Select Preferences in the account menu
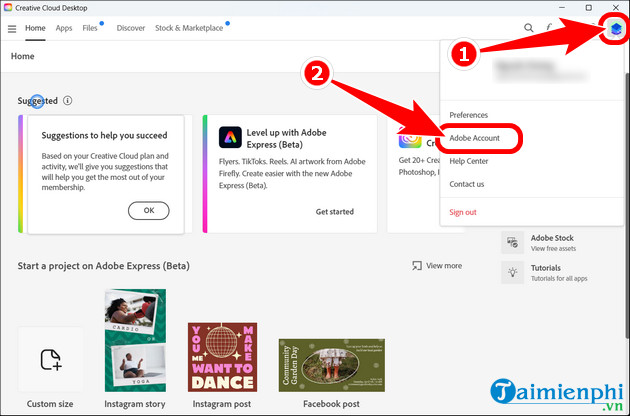The image size is (630, 416). (468, 115)
